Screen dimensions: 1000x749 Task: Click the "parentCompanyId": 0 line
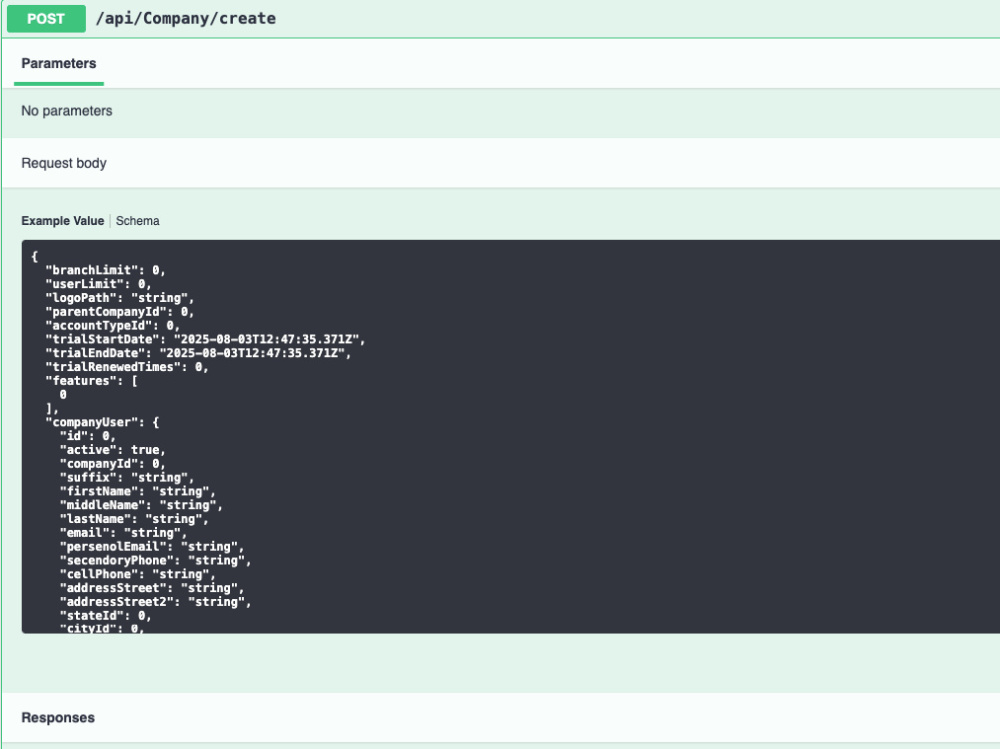119,312
